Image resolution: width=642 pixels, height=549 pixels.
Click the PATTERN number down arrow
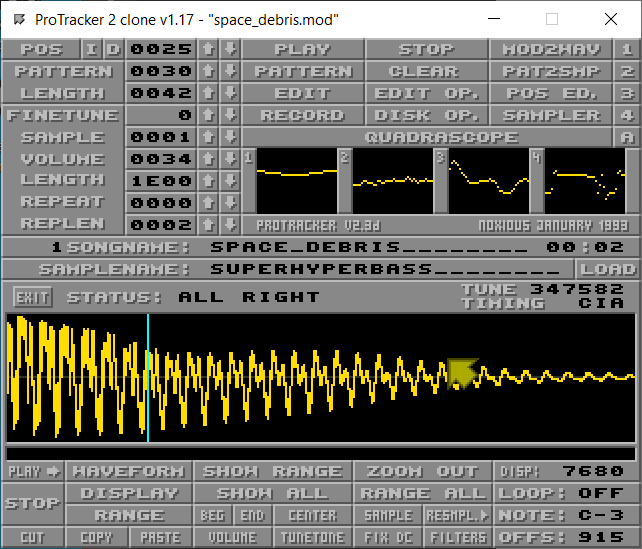231,71
